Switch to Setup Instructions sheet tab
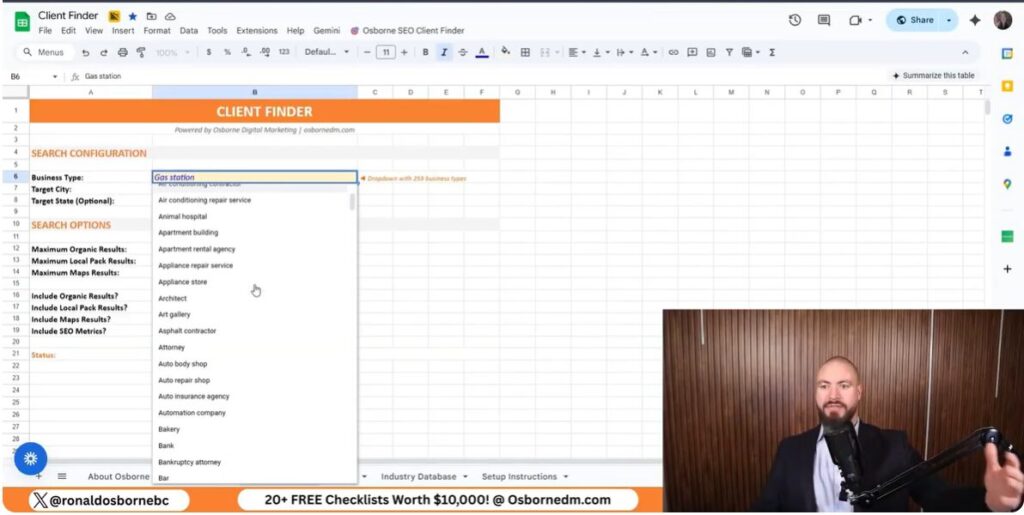The height and width of the screenshot is (515, 1024). click(519, 476)
